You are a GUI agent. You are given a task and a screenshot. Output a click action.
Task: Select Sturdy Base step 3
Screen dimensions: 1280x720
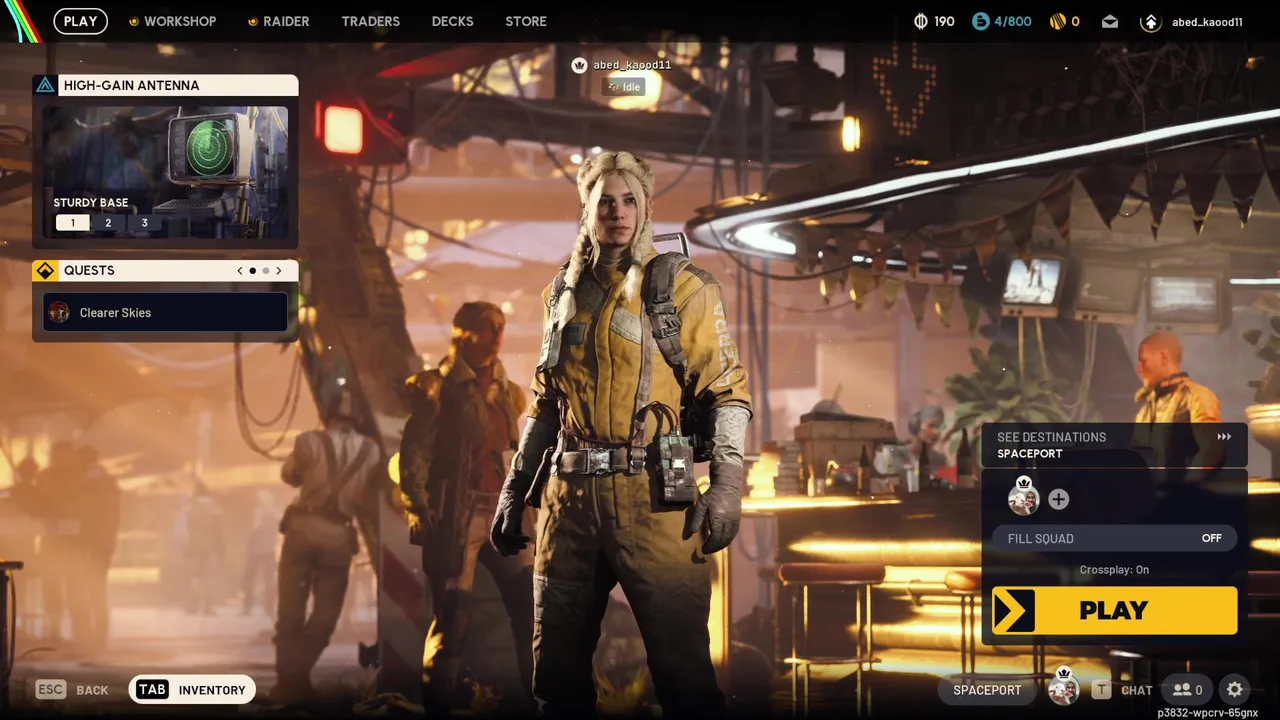click(x=144, y=223)
